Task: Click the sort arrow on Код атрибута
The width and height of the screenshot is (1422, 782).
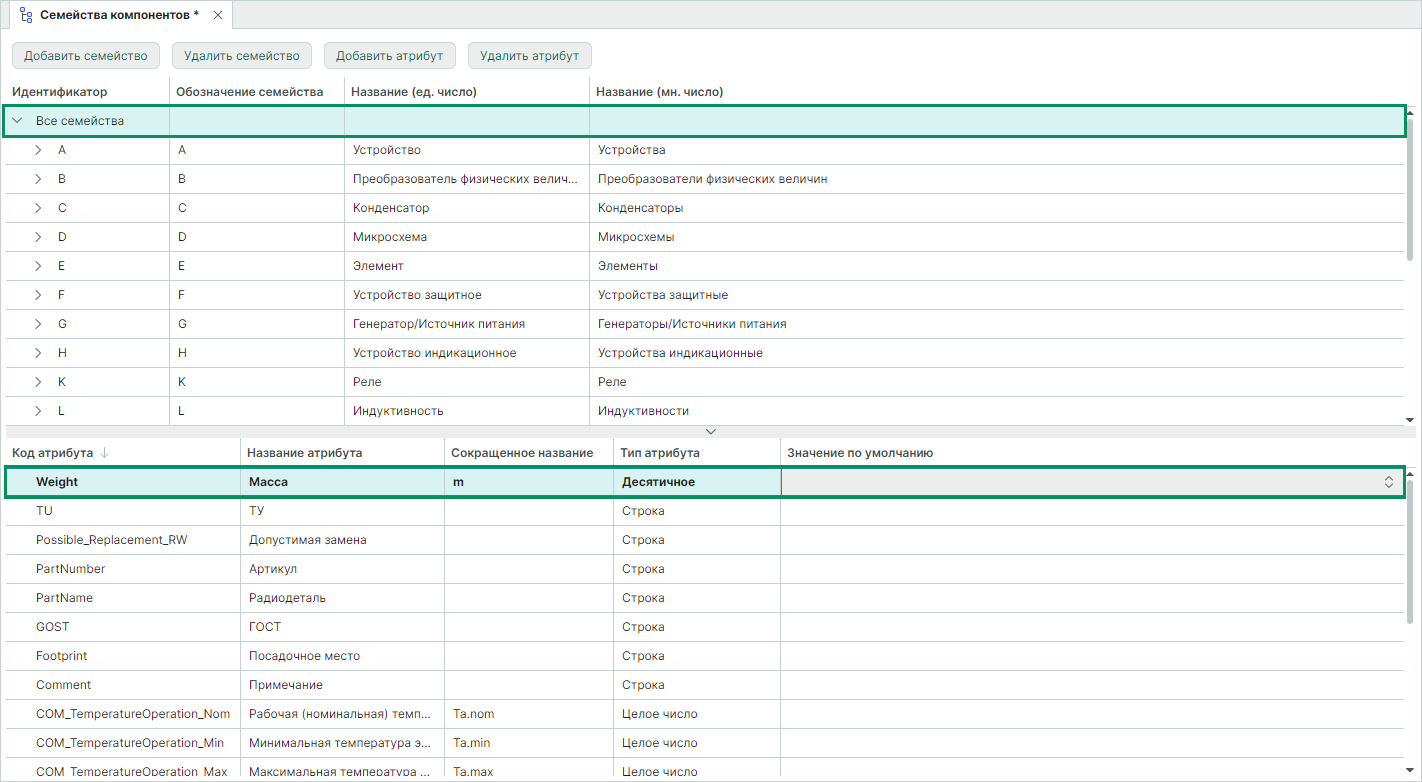Action: pos(105,453)
